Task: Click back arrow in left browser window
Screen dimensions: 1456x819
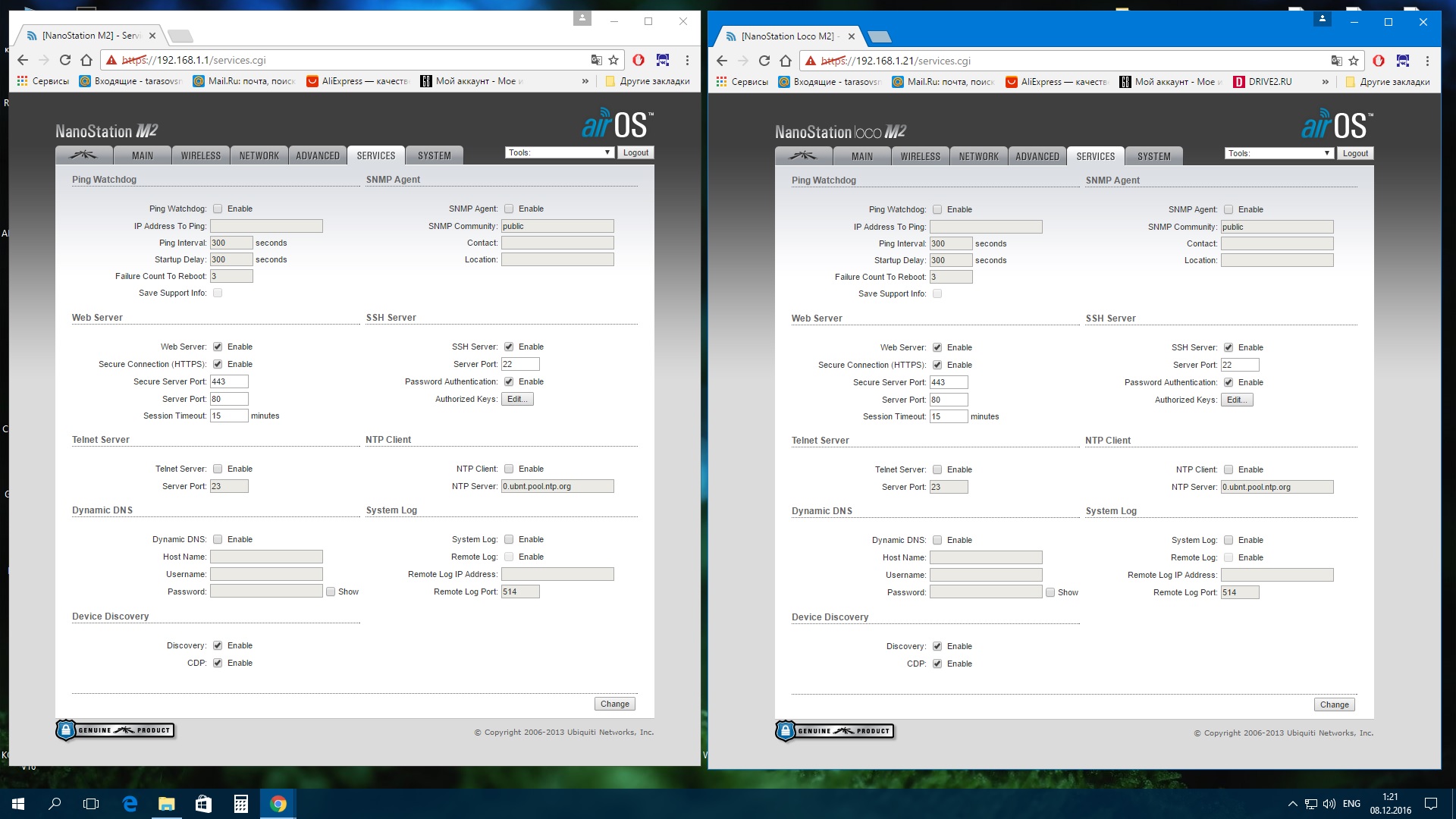Action: [x=23, y=60]
